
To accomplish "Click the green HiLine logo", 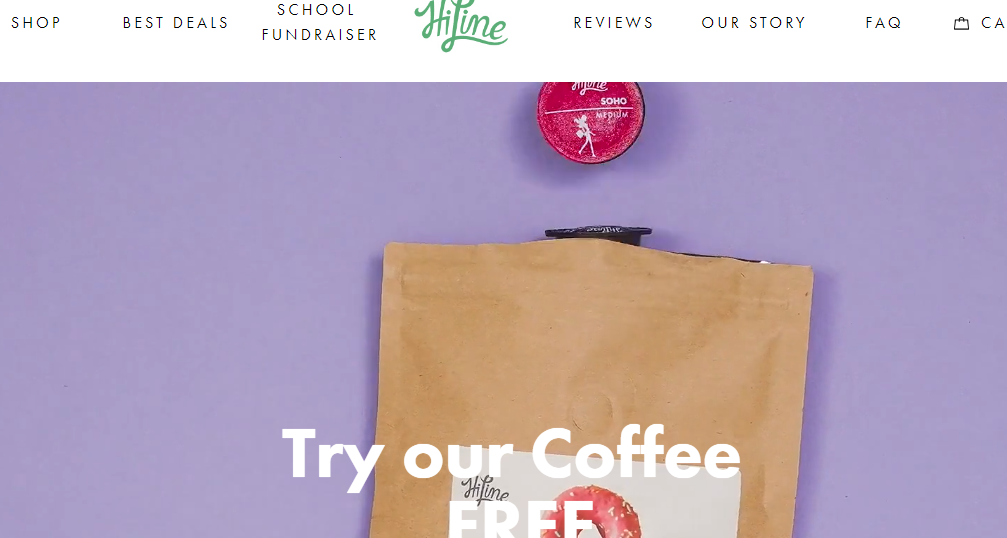I will click(x=461, y=25).
